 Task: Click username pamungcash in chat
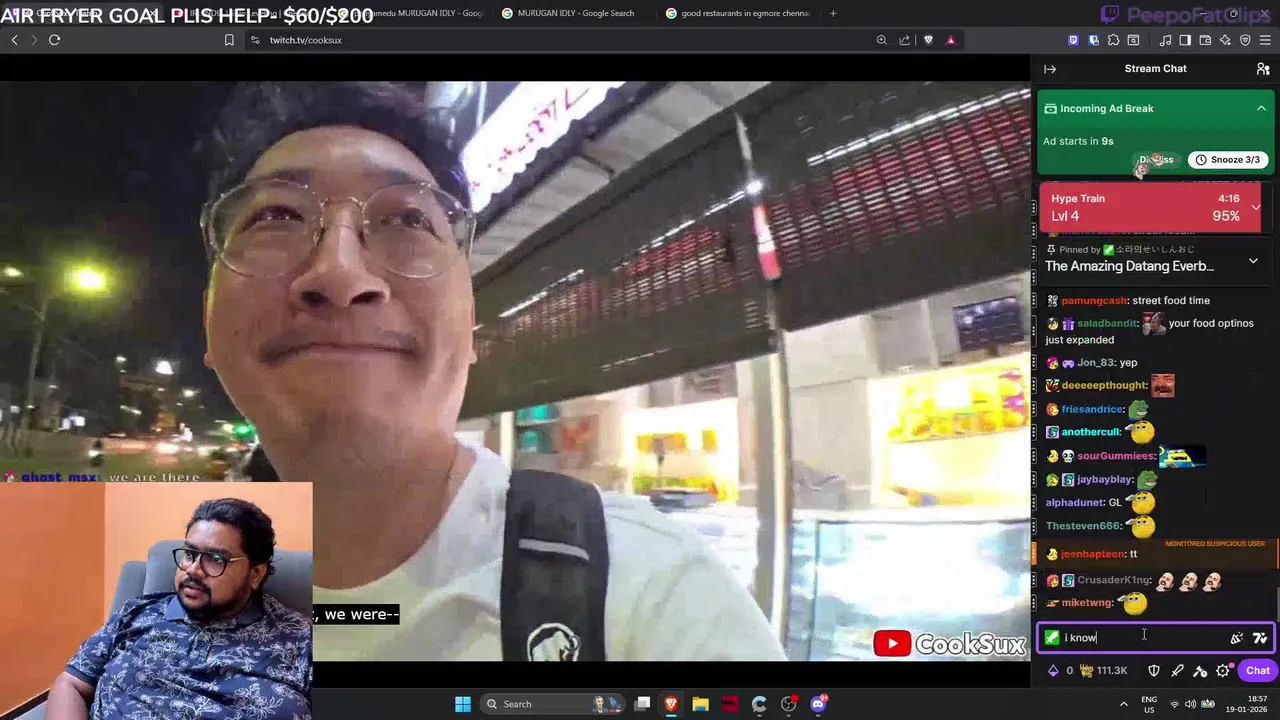coord(1094,300)
